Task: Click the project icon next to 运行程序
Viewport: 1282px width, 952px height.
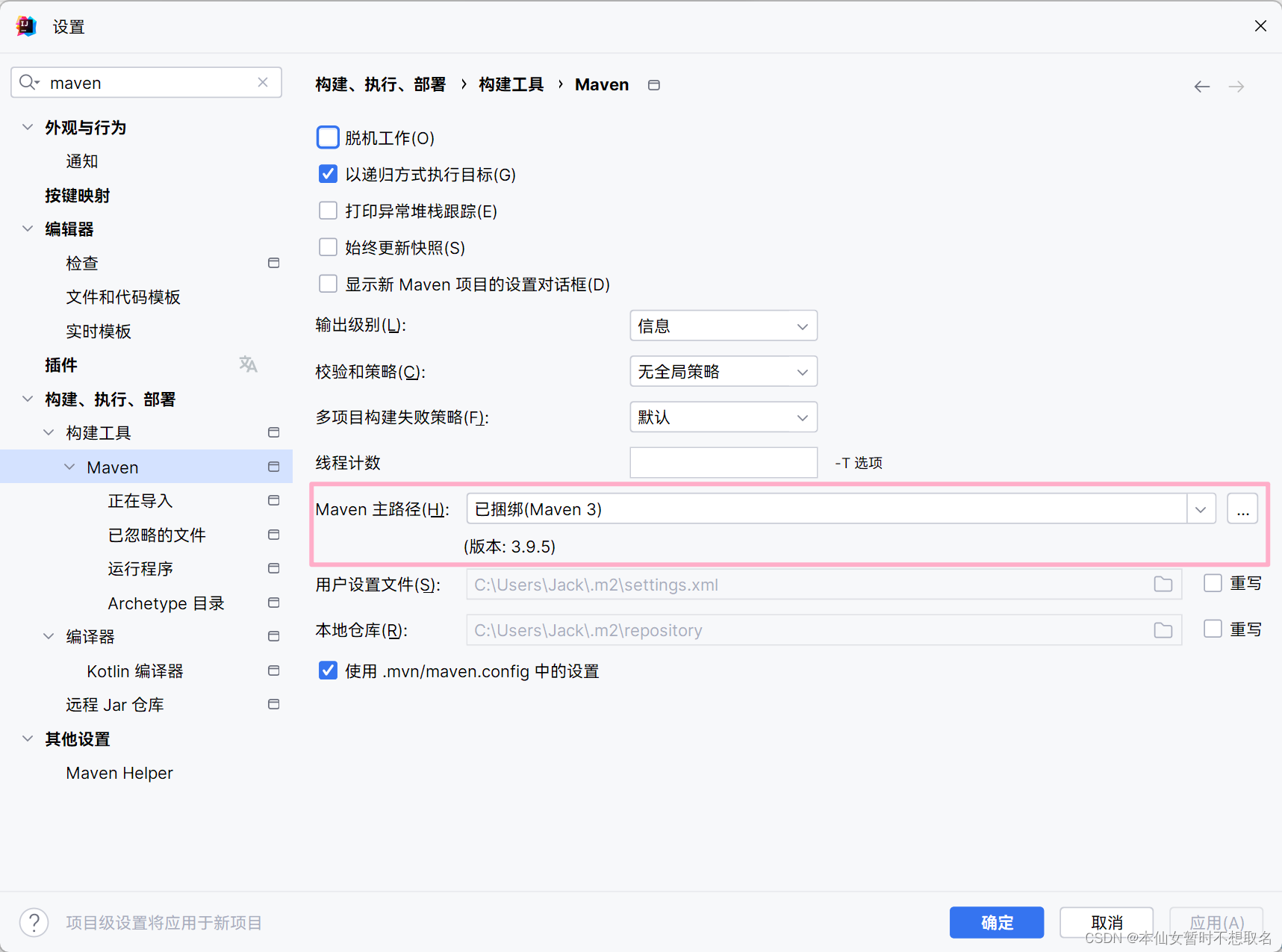Action: point(274,568)
